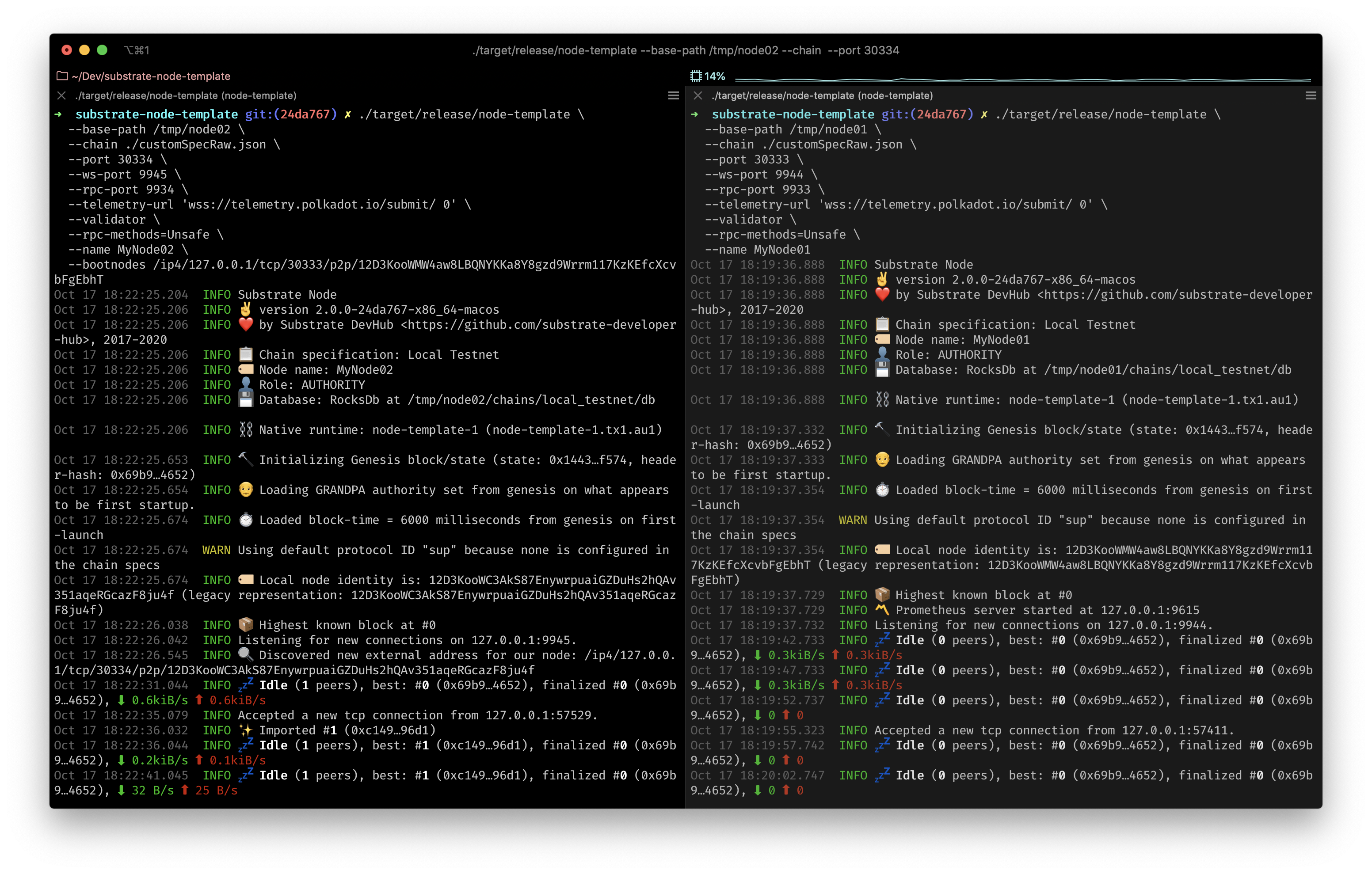Click the CPU chip icon beside 14%
1372x874 pixels.
[696, 76]
